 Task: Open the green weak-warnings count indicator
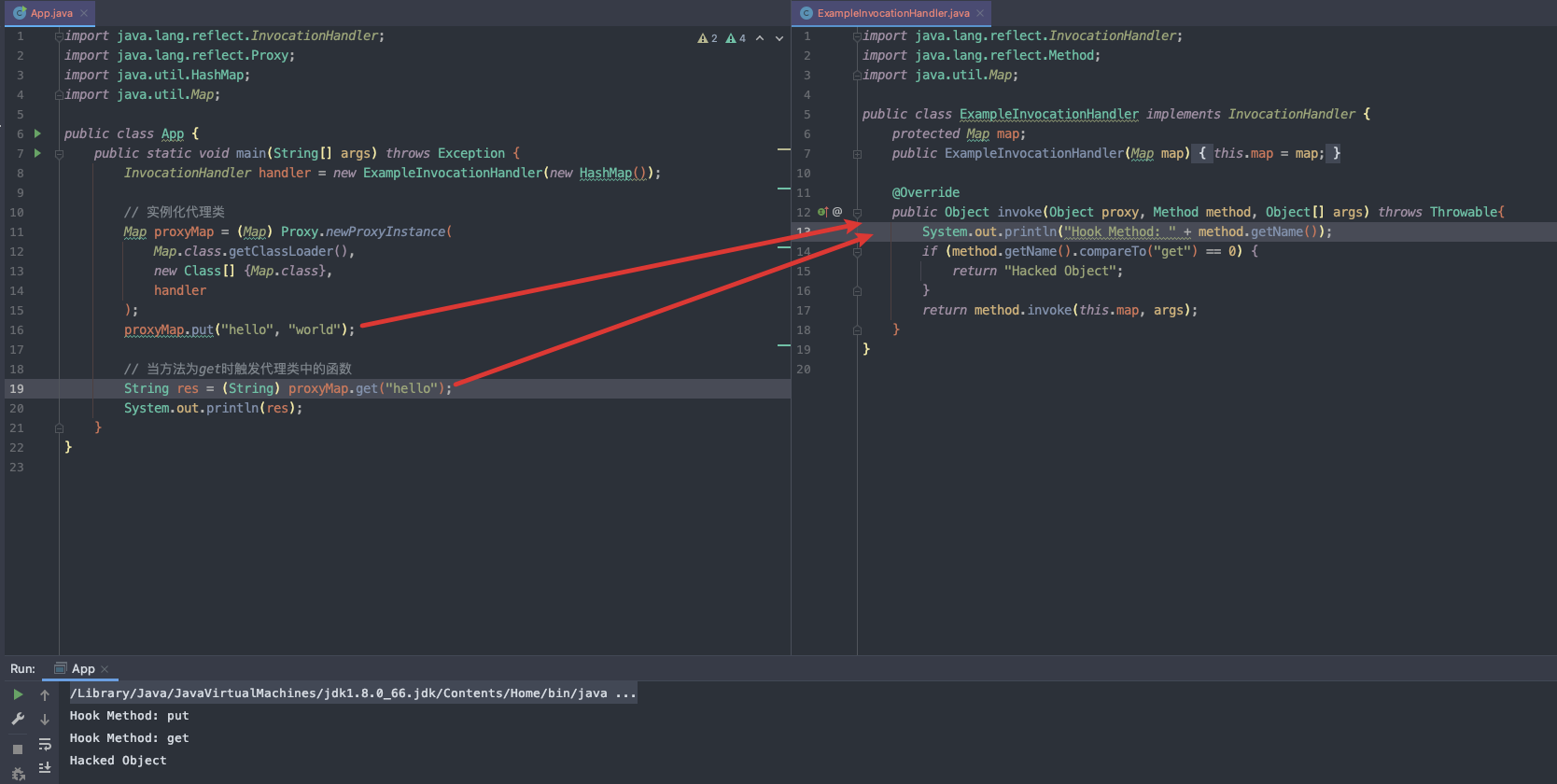736,38
